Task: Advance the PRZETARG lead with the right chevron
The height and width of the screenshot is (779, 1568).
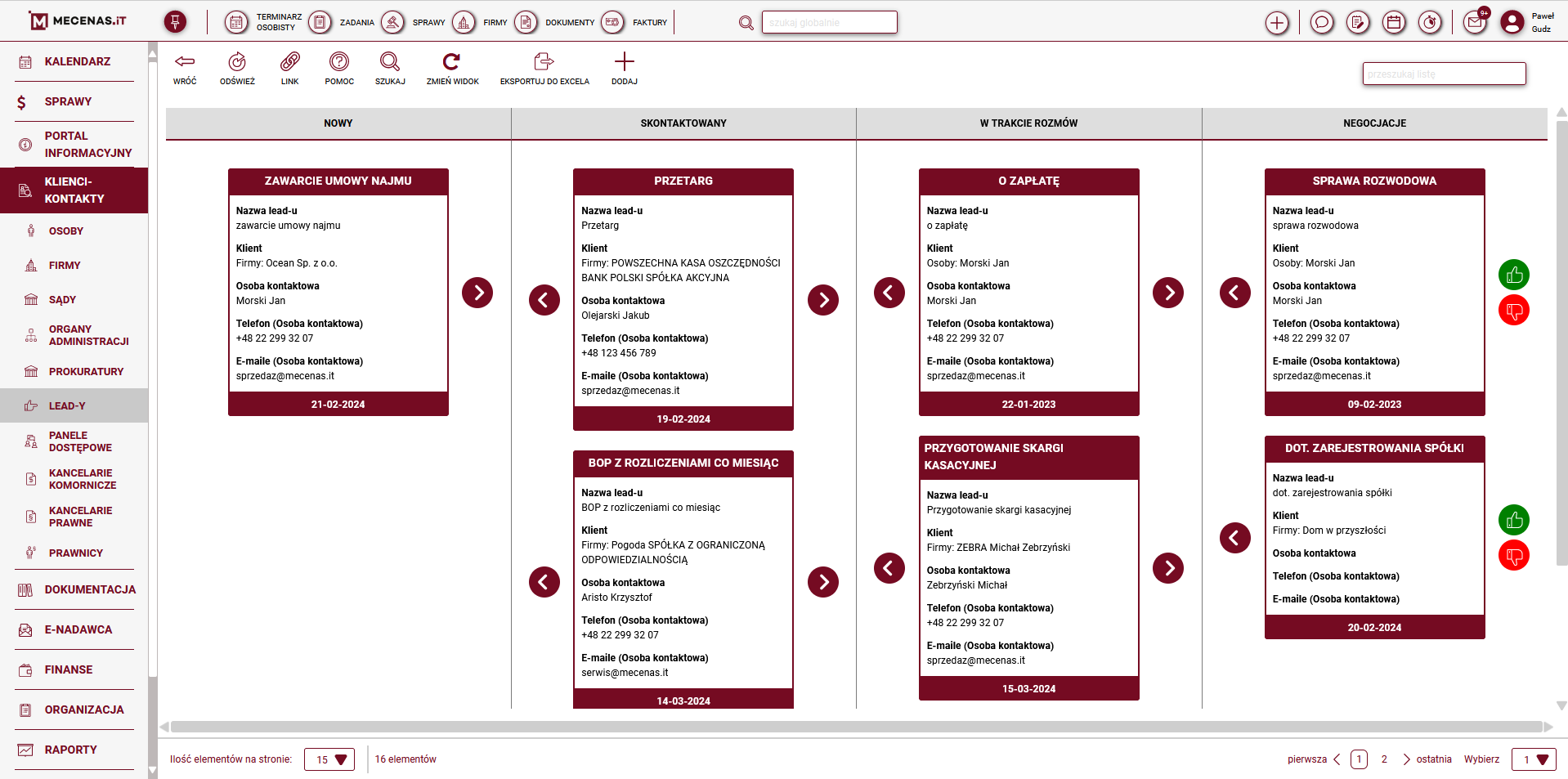Action: [823, 300]
